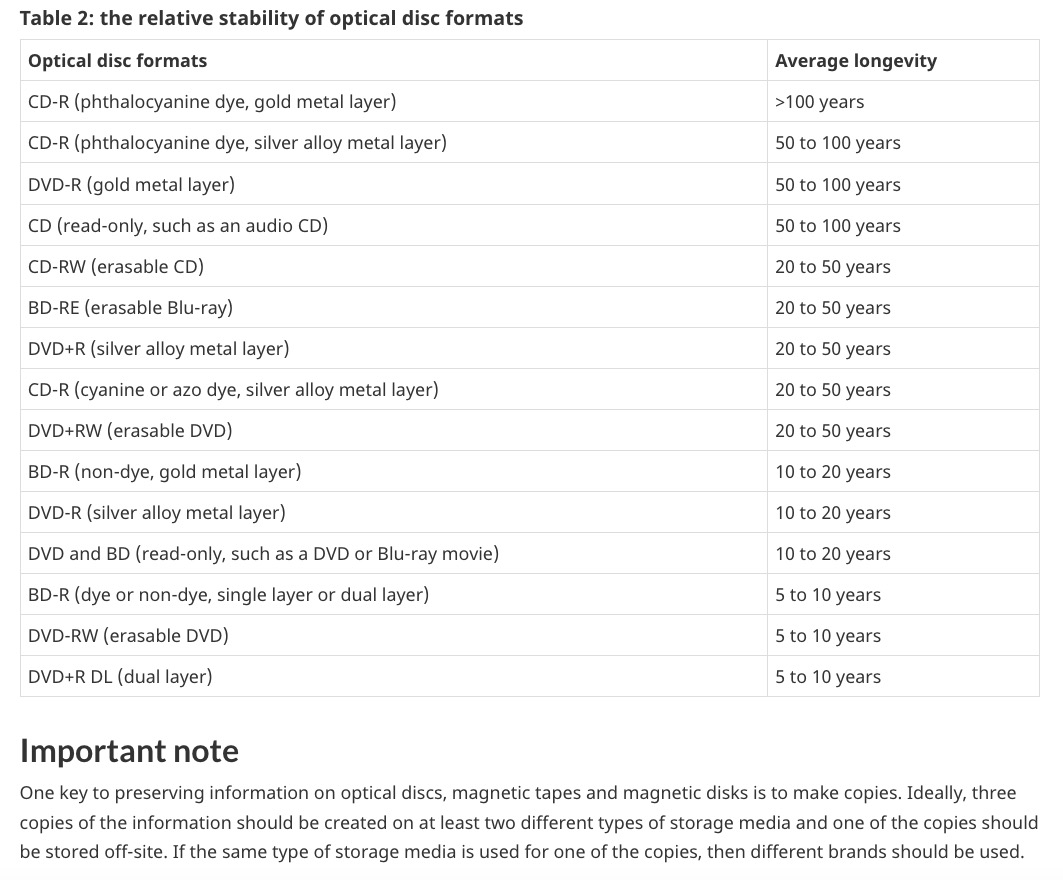Select the DVD and BD read-only row
1063x880 pixels.
[x=529, y=554]
